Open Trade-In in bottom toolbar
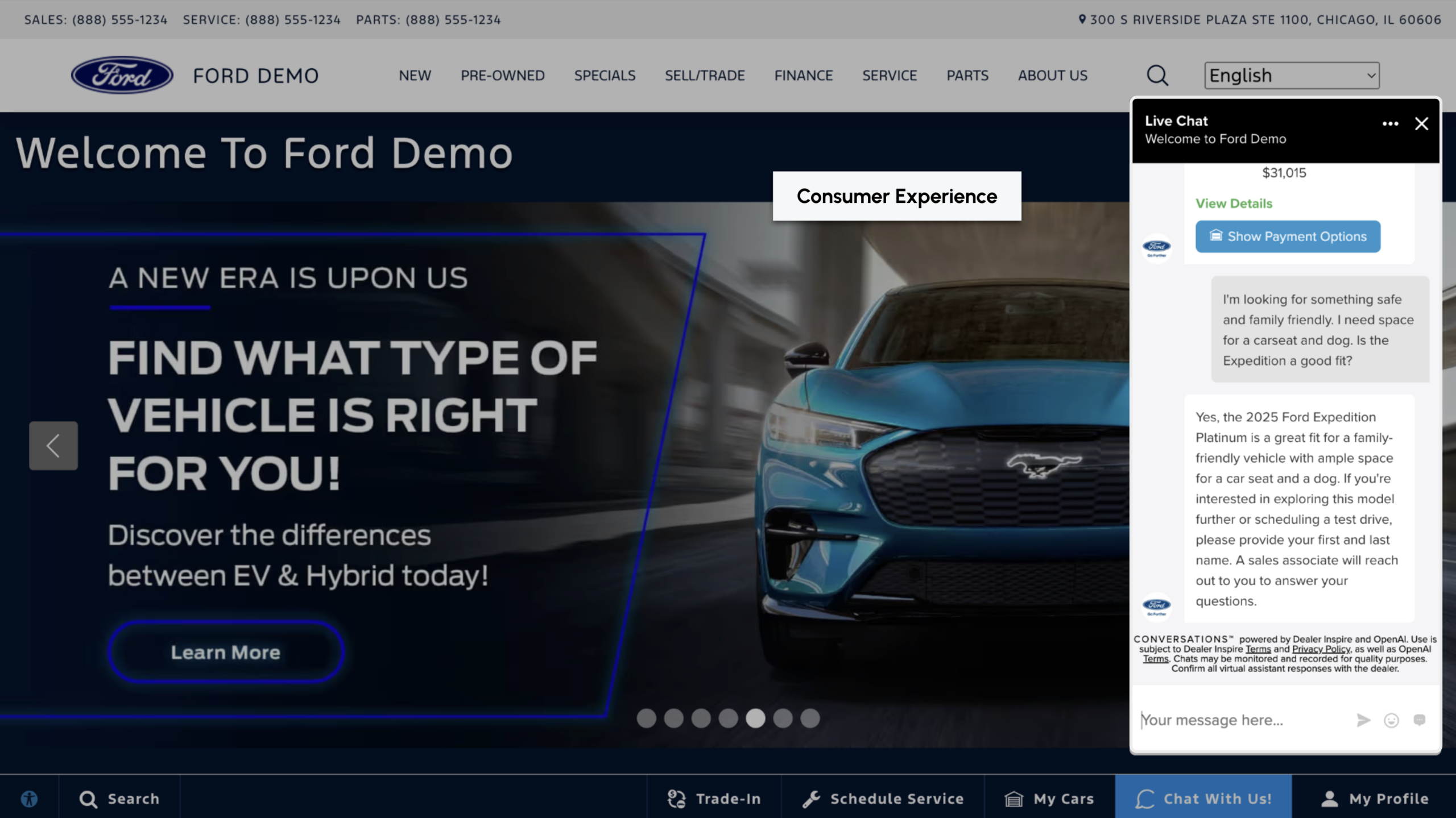This screenshot has height=818, width=1456. [714, 799]
